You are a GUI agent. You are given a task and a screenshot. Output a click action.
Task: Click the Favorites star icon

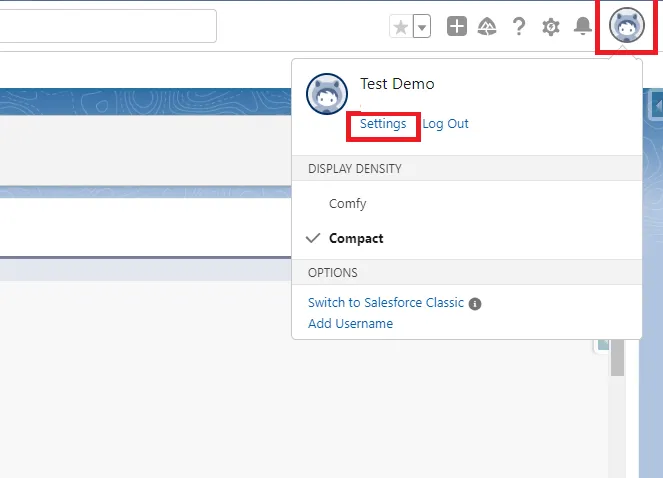coord(401,27)
